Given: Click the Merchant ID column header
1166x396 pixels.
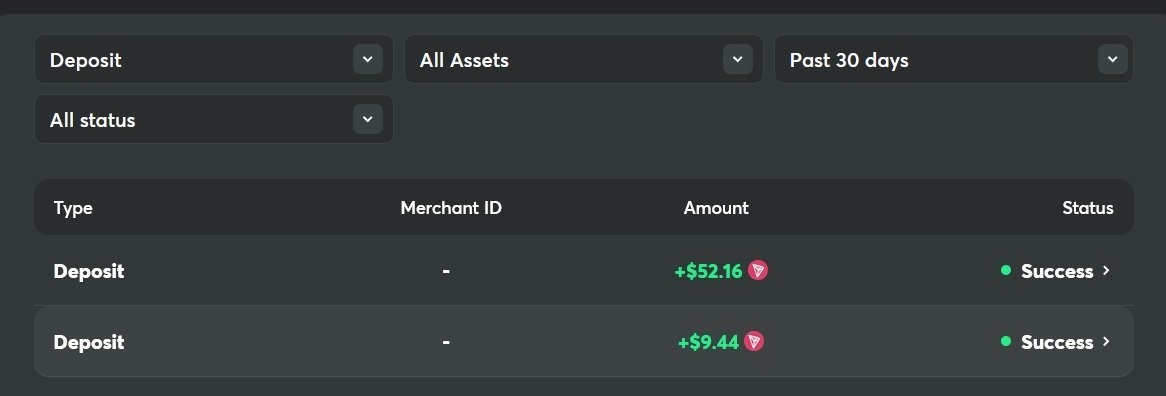Looking at the screenshot, I should tap(451, 208).
